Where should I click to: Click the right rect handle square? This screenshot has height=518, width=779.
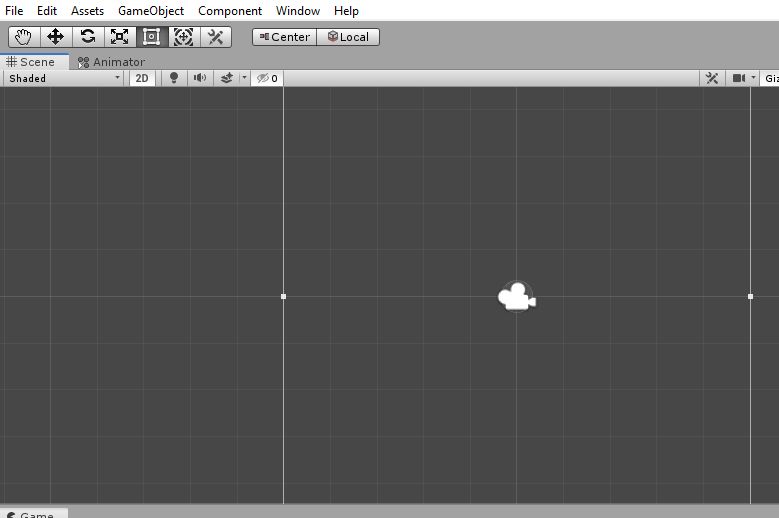(x=751, y=296)
